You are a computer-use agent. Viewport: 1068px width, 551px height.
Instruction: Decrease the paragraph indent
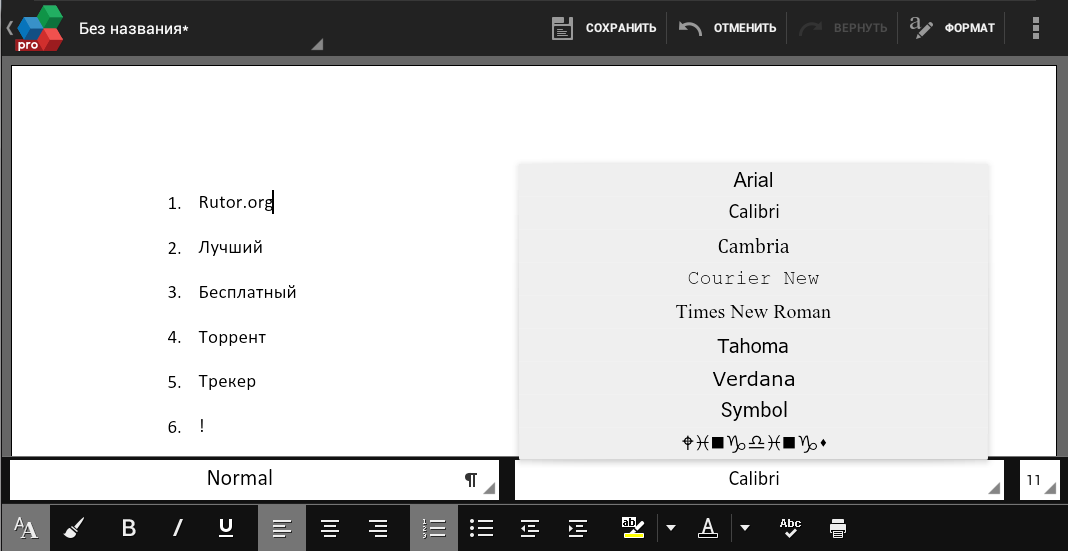pos(530,528)
